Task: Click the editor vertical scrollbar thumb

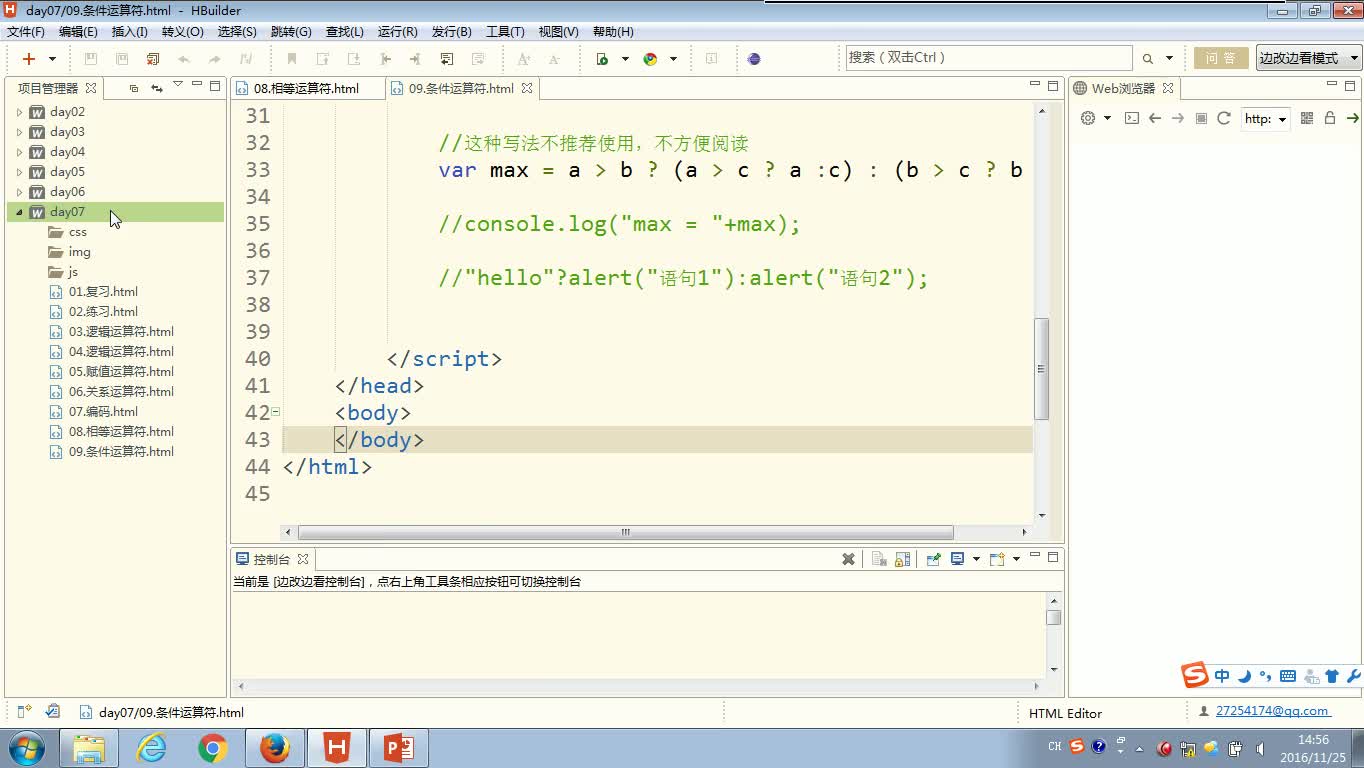Action: [1042, 368]
